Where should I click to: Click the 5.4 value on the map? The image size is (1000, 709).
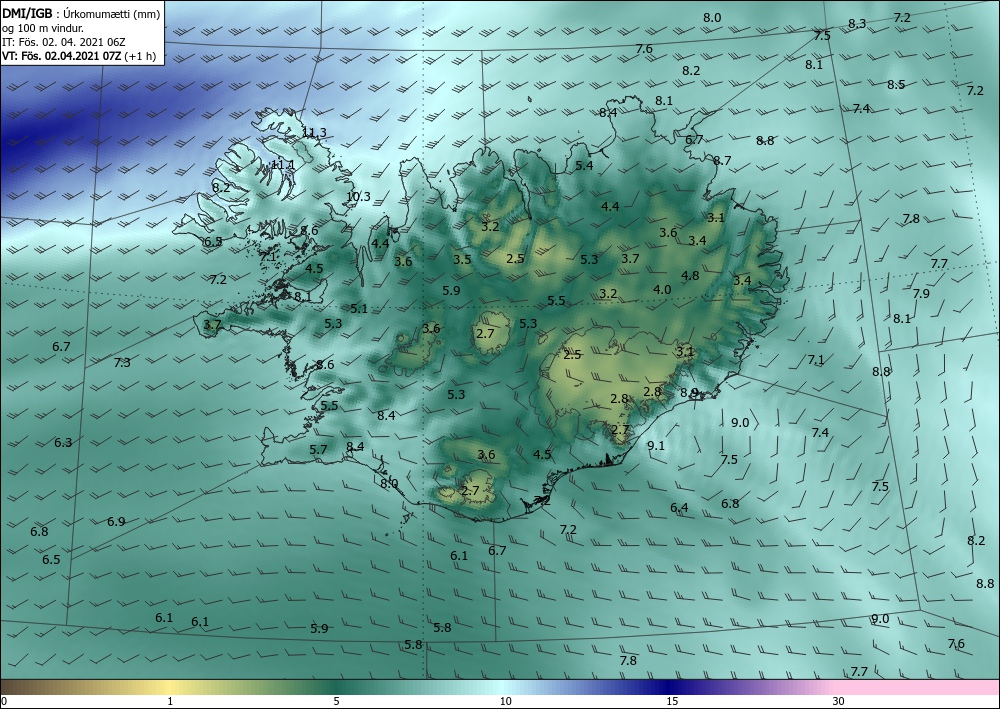coord(584,166)
